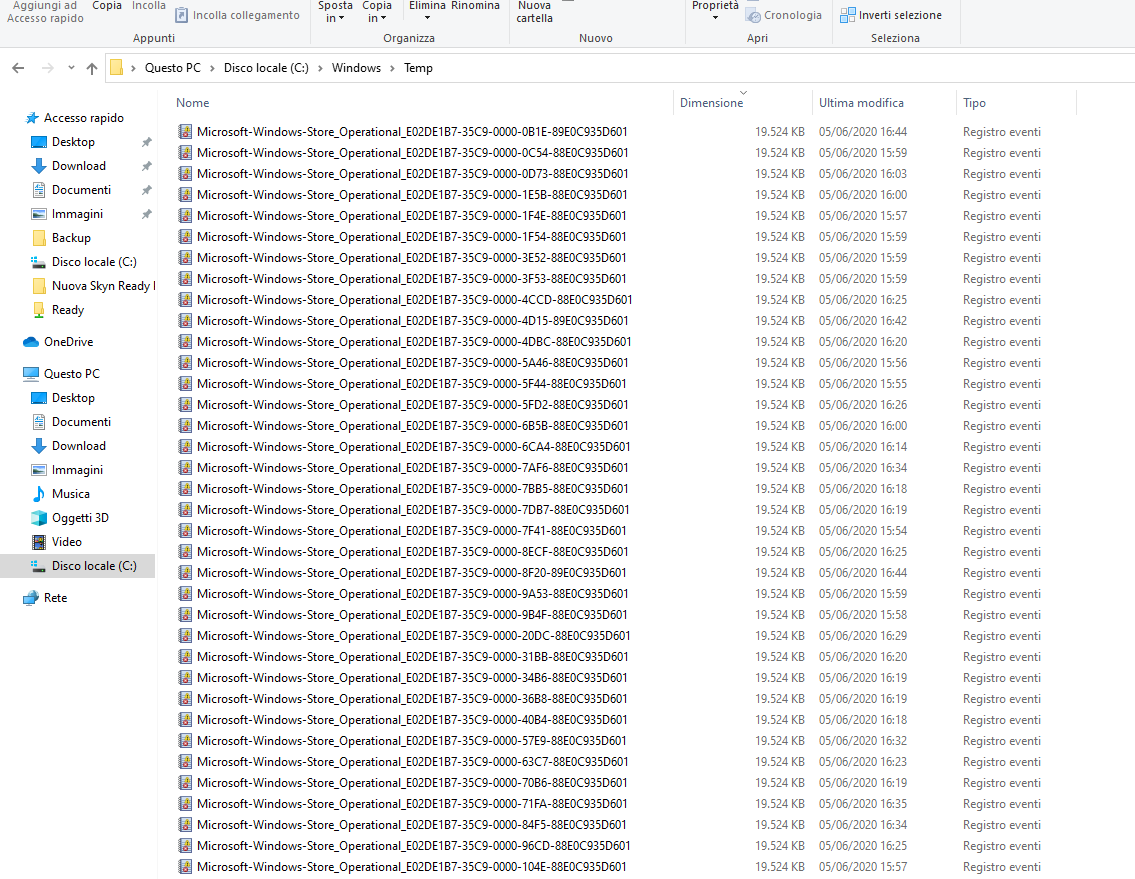1135x879 pixels.
Task: Click the Questo PC computer icon
Action: (31, 374)
